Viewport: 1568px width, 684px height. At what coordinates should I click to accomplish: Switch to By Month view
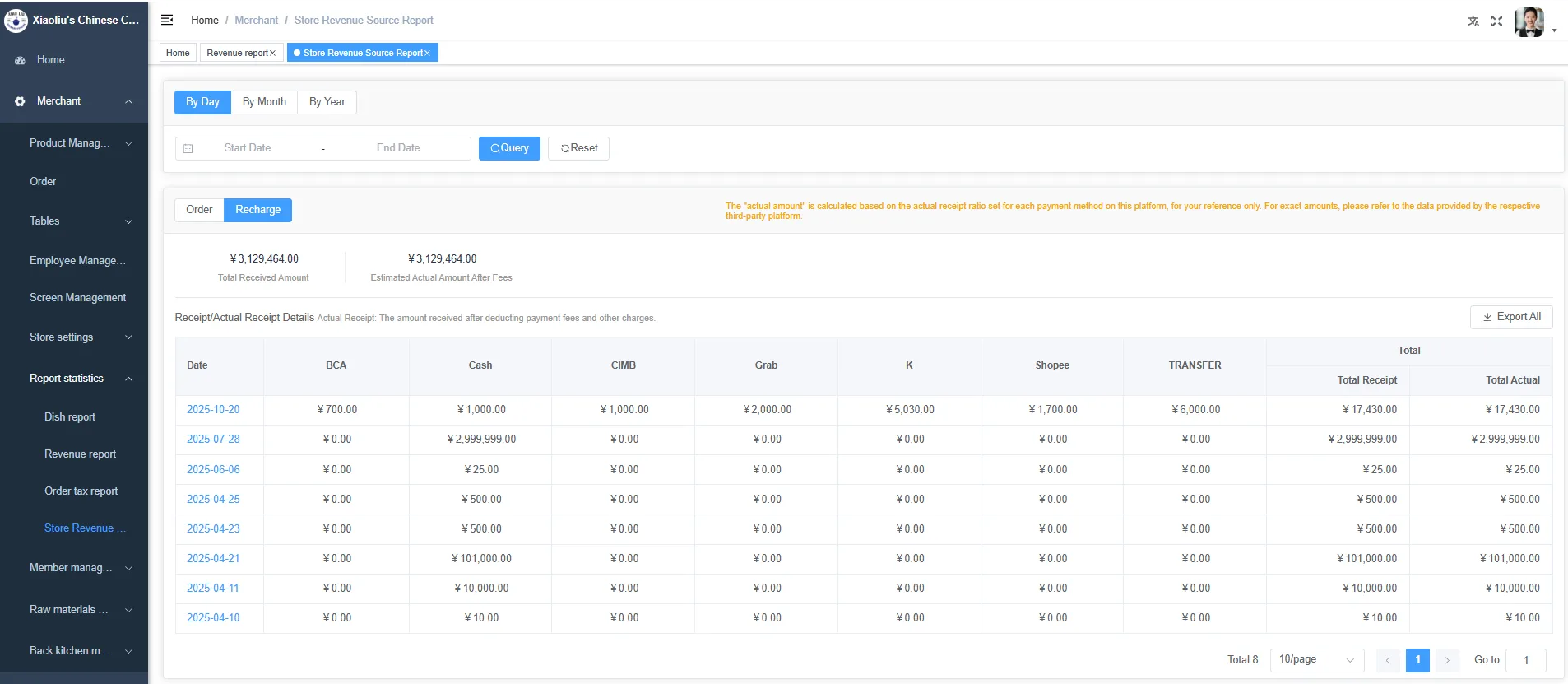(x=264, y=102)
